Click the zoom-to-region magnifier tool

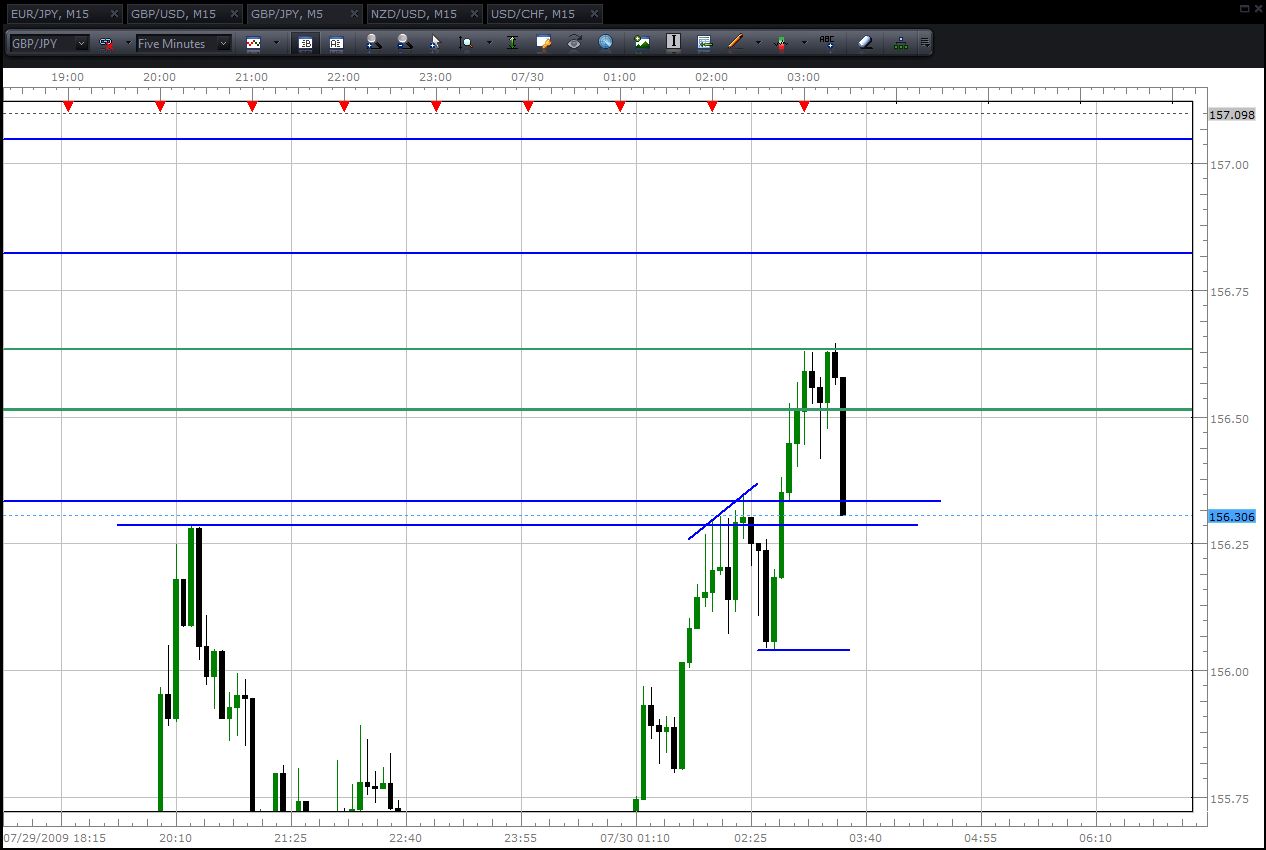466,43
